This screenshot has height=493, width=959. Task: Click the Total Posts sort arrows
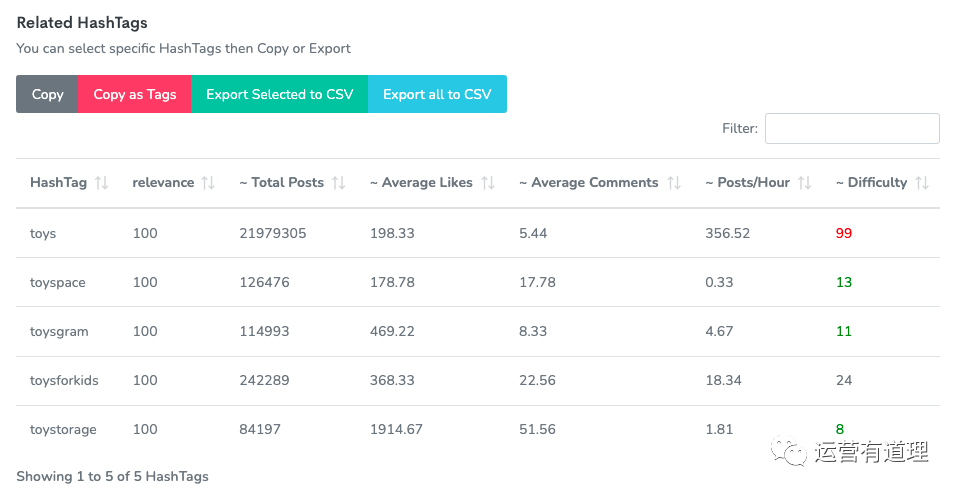point(338,183)
